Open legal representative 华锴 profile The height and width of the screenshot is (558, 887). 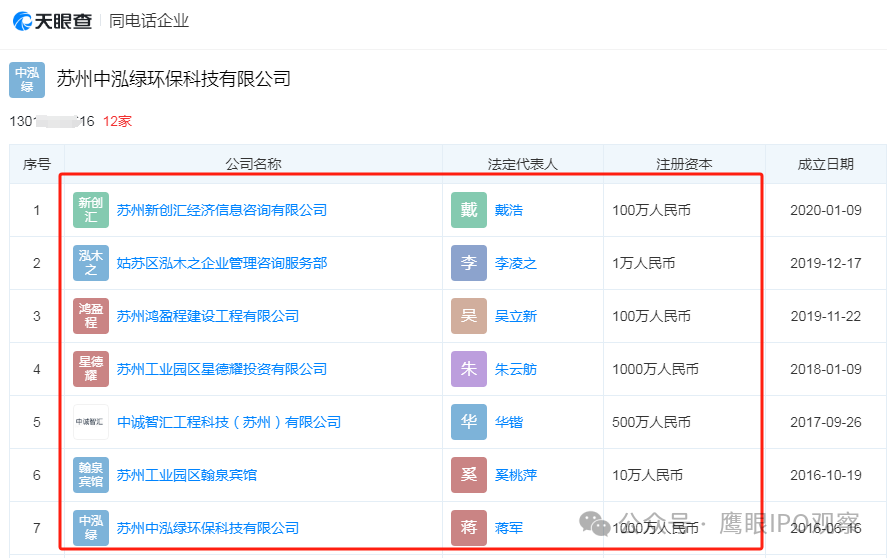509,422
